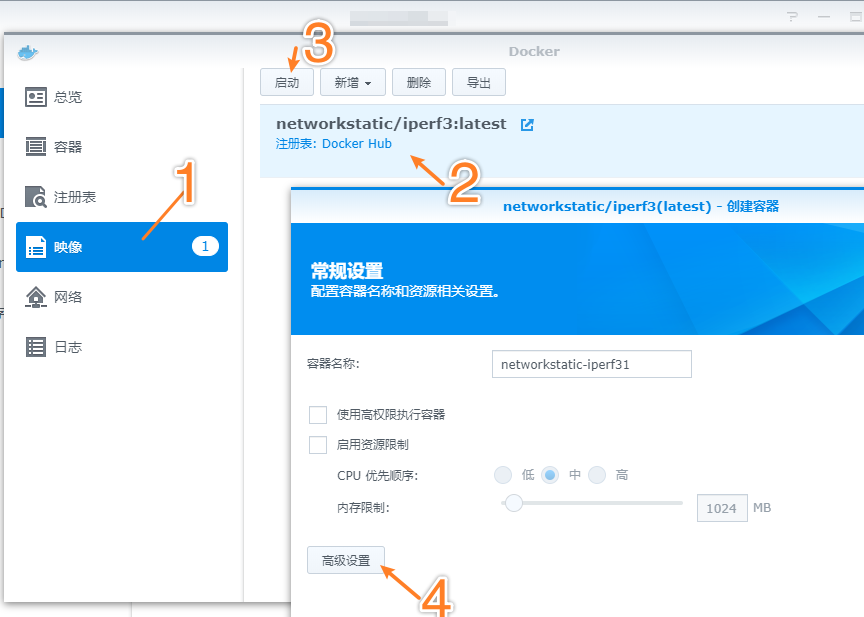Click the 日志 log list icon

36,347
